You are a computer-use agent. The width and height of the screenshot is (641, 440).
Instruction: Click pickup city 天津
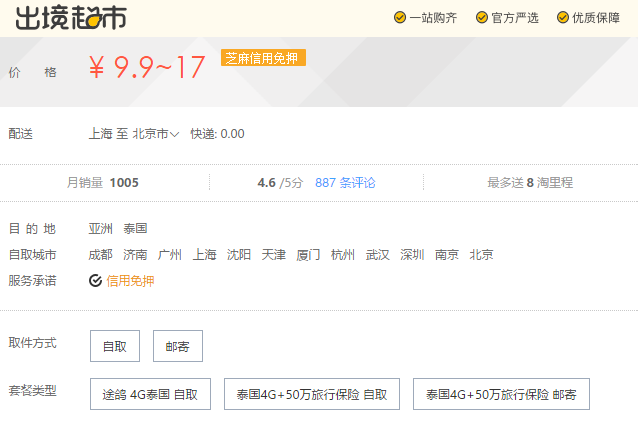(x=273, y=254)
